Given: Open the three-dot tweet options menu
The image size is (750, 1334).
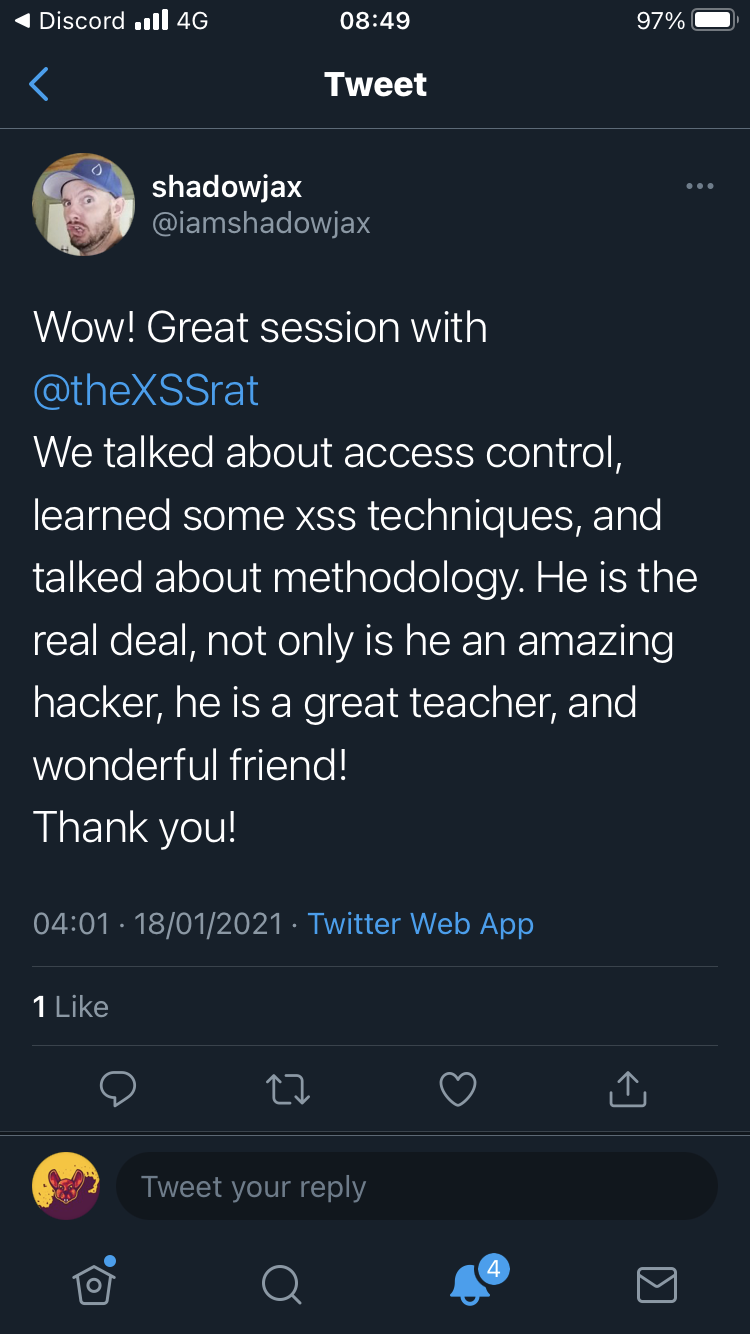Looking at the screenshot, I should tap(699, 186).
